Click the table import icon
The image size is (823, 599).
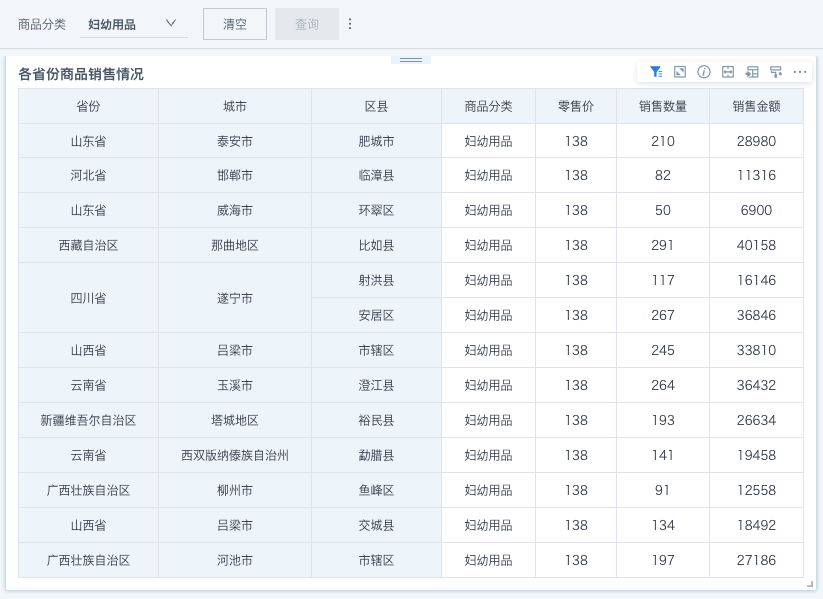pyautogui.click(x=752, y=72)
